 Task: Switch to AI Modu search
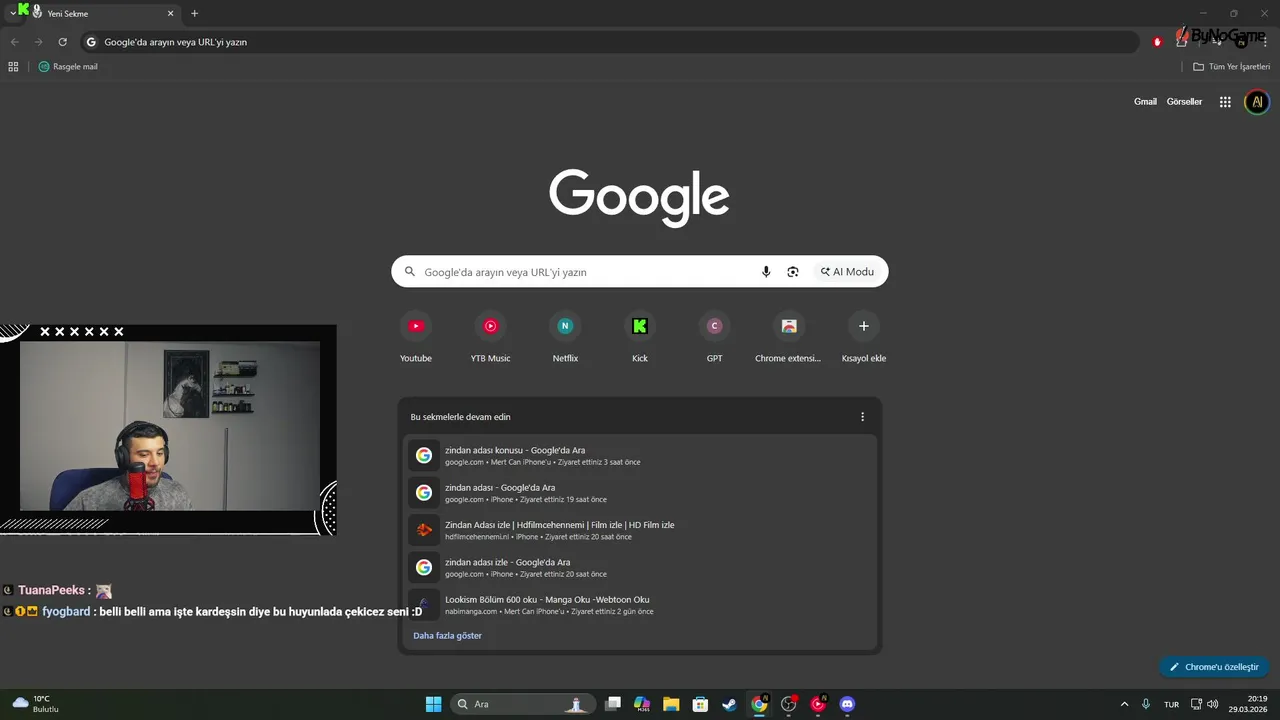pos(848,272)
